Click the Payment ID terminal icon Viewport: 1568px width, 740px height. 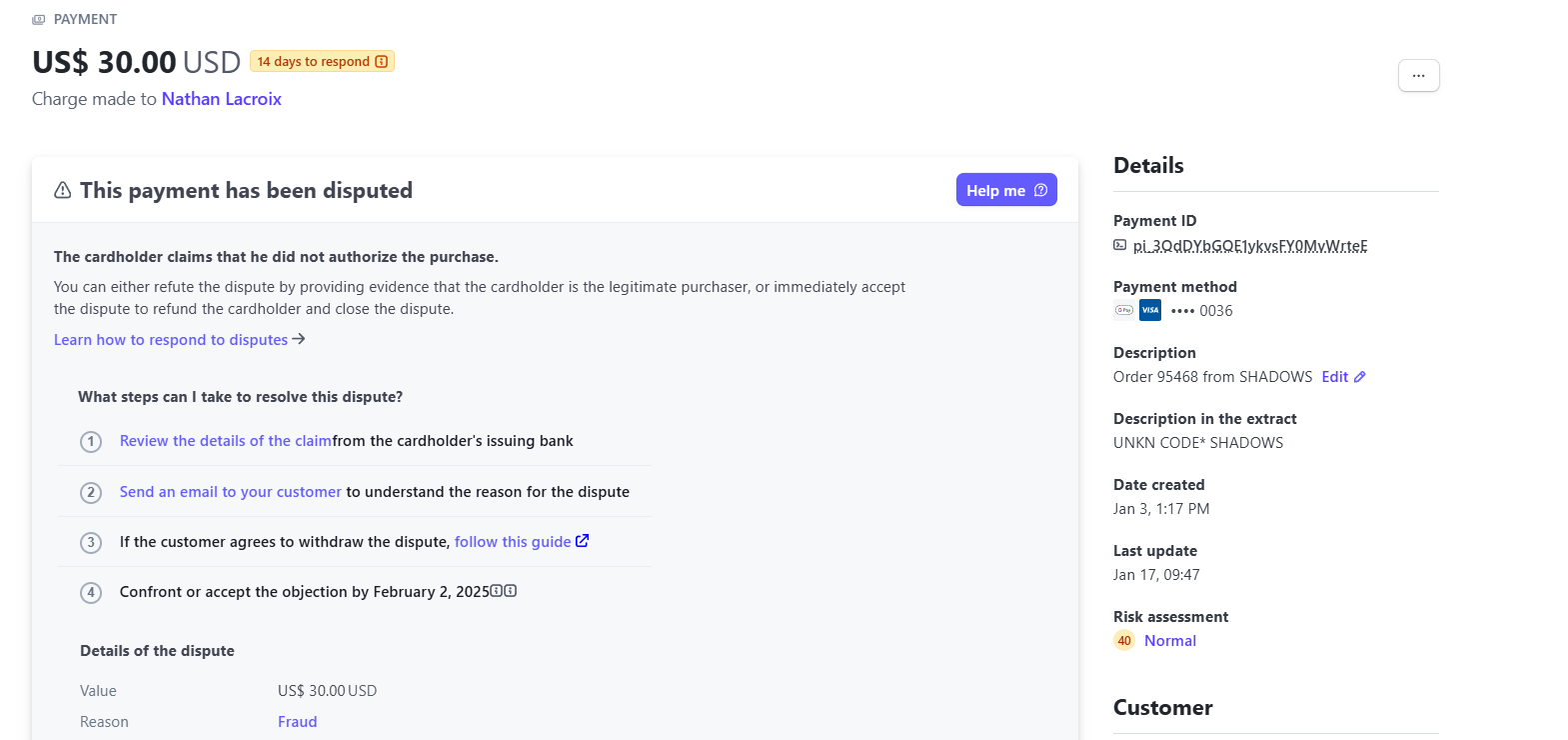[1120, 245]
